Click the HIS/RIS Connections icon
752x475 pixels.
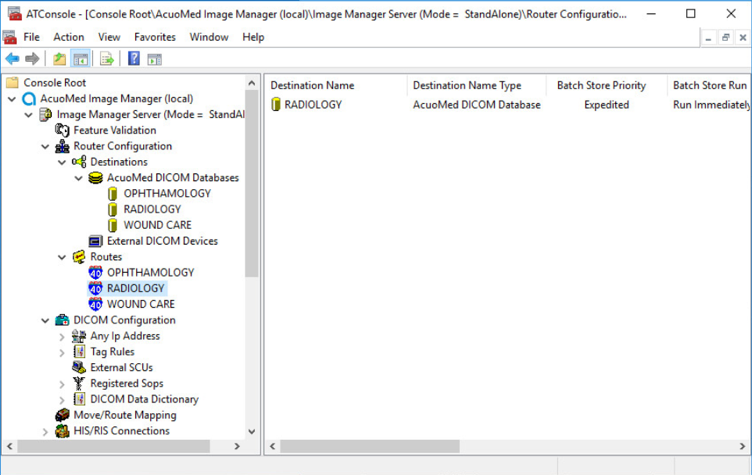[x=62, y=431]
